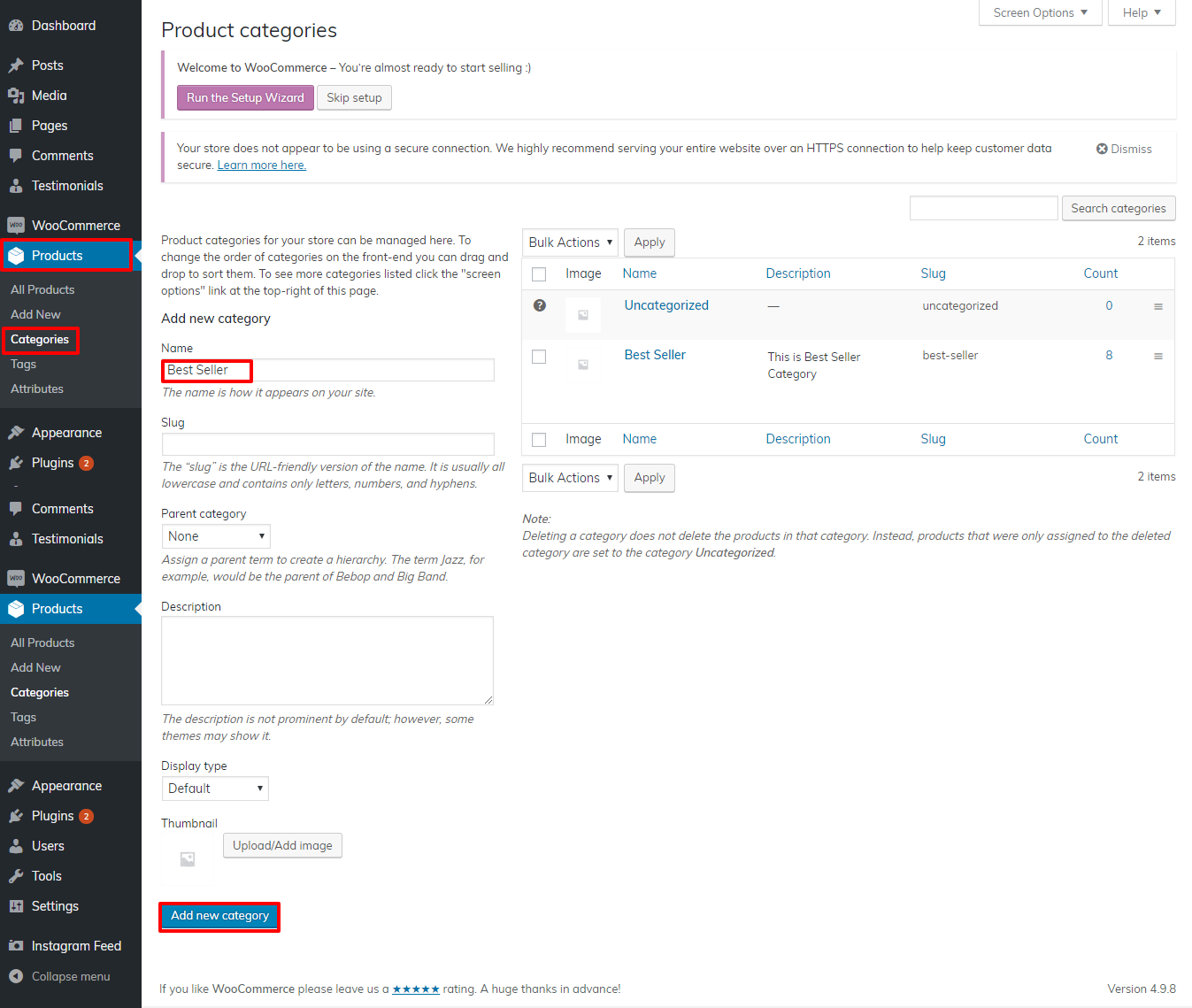Screen dimensions: 1192x1008
Task: Expand the Screen Options tab
Action: click(x=1040, y=12)
